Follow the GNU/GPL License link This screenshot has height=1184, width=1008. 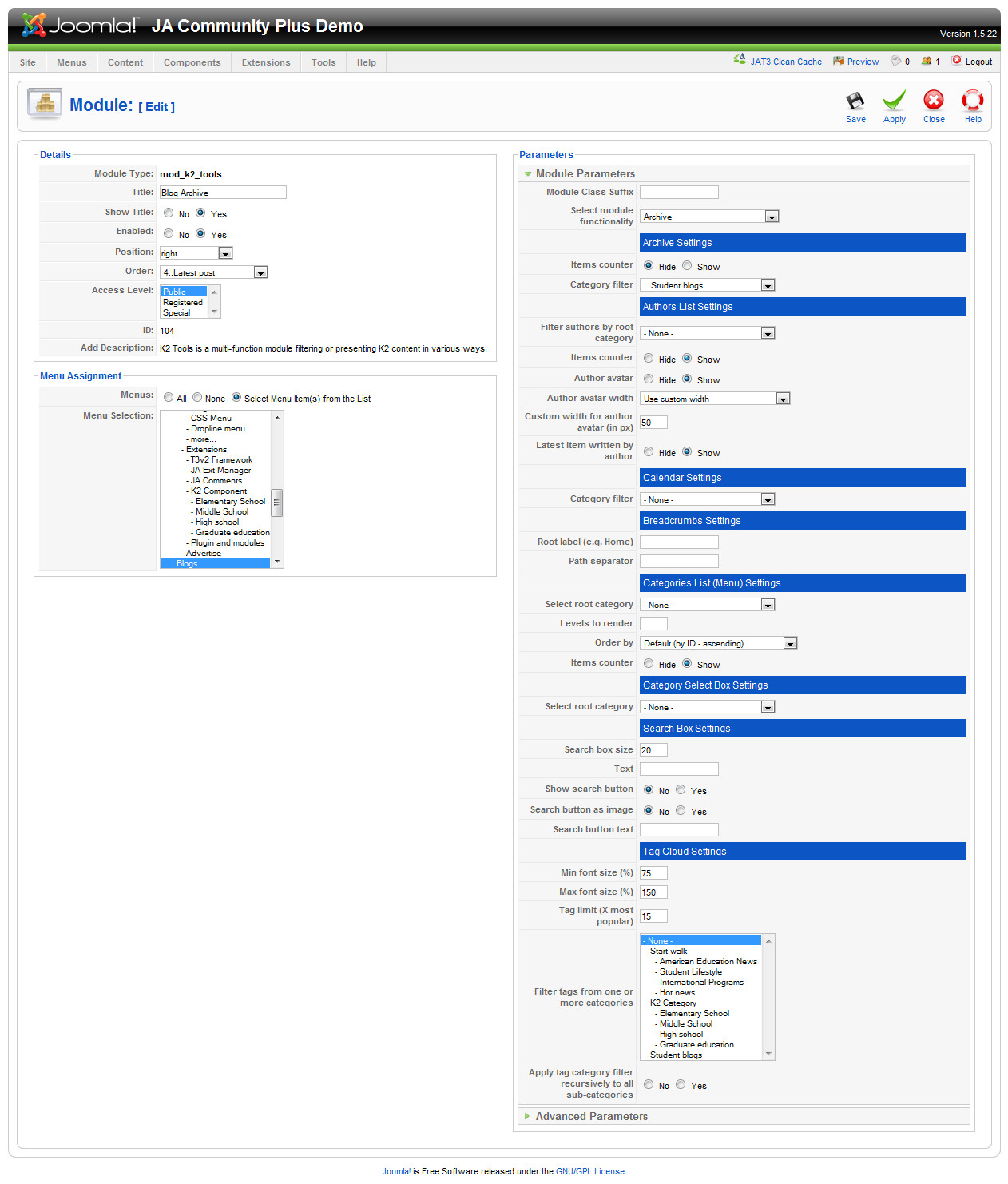pyautogui.click(x=590, y=1171)
